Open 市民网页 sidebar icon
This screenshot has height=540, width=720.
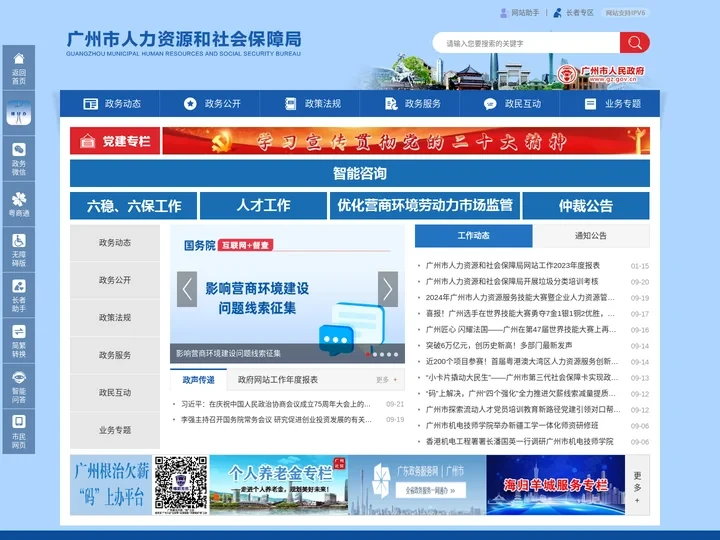(19, 431)
